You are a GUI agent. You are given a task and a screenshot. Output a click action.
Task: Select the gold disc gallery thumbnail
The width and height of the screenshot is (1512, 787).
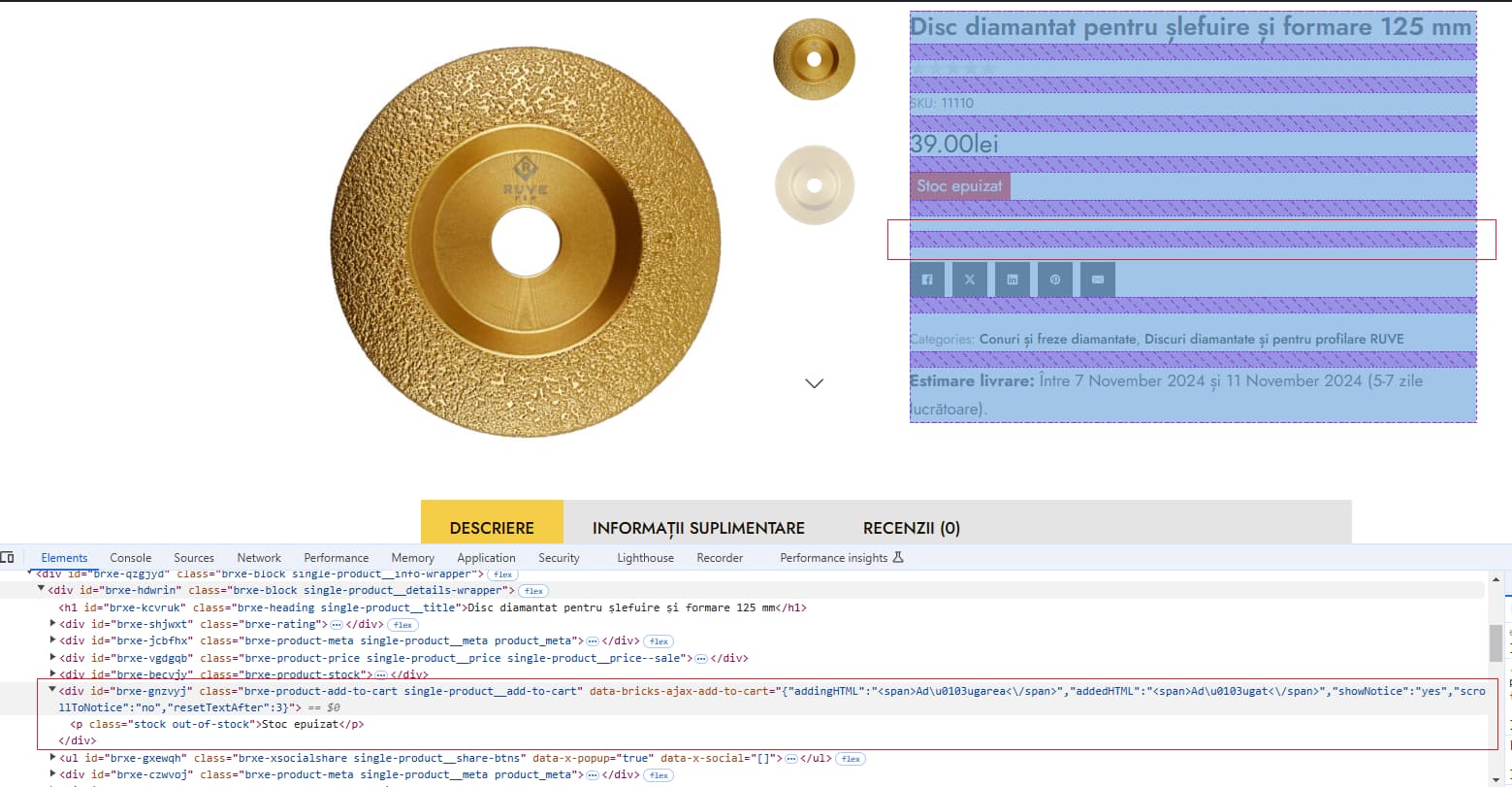coord(814,59)
